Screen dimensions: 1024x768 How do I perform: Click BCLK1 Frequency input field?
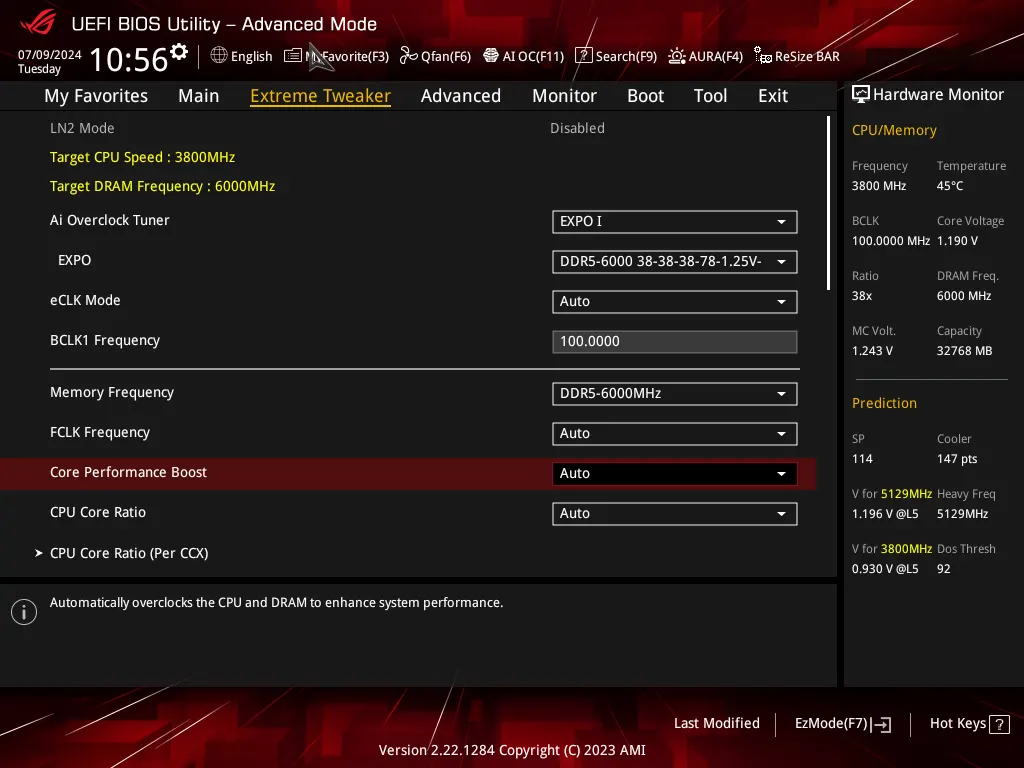pyautogui.click(x=675, y=341)
